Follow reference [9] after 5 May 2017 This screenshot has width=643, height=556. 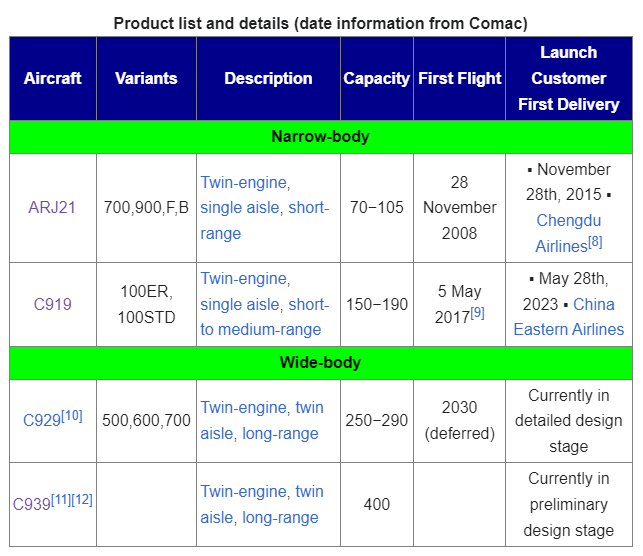[477, 313]
